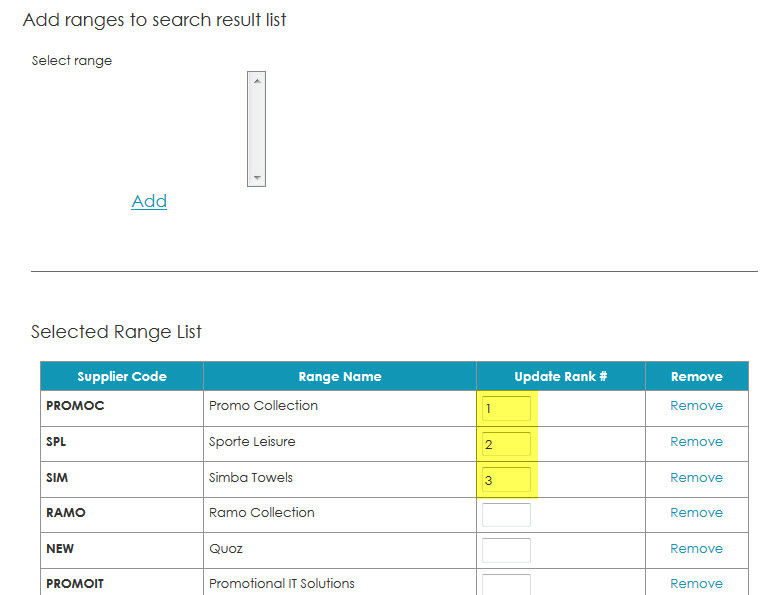Click the scroll down arrow in range list
This screenshot has width=770, height=595.
256,177
